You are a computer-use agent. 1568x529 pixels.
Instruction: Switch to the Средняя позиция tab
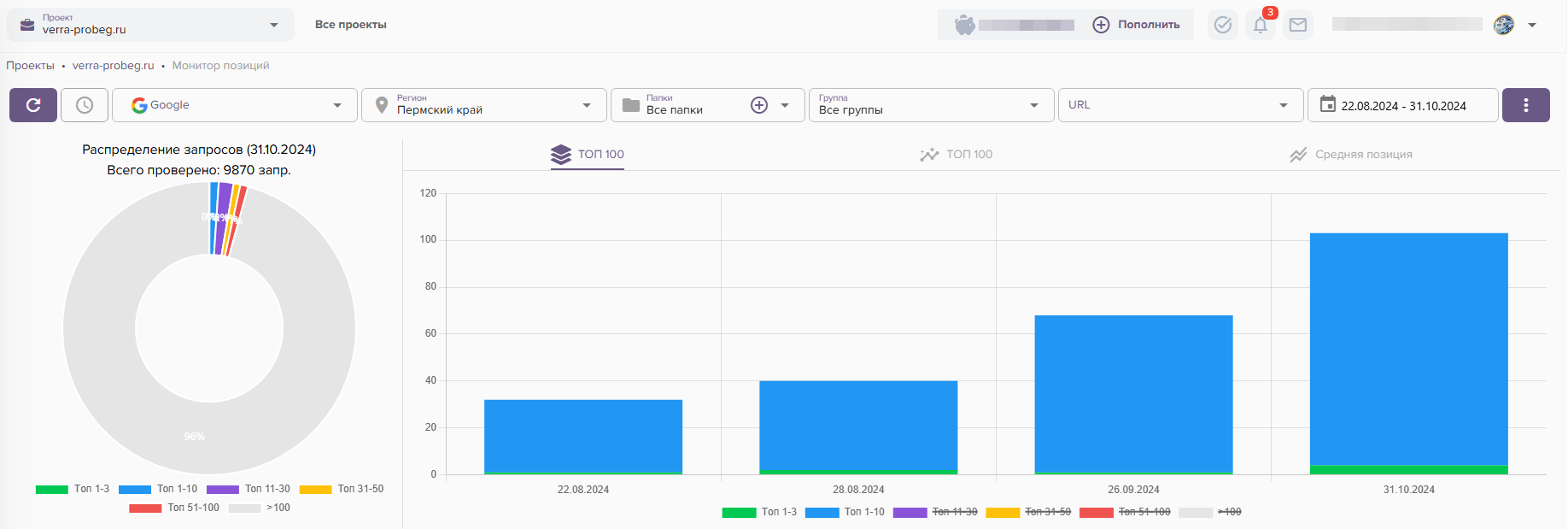tap(1351, 155)
